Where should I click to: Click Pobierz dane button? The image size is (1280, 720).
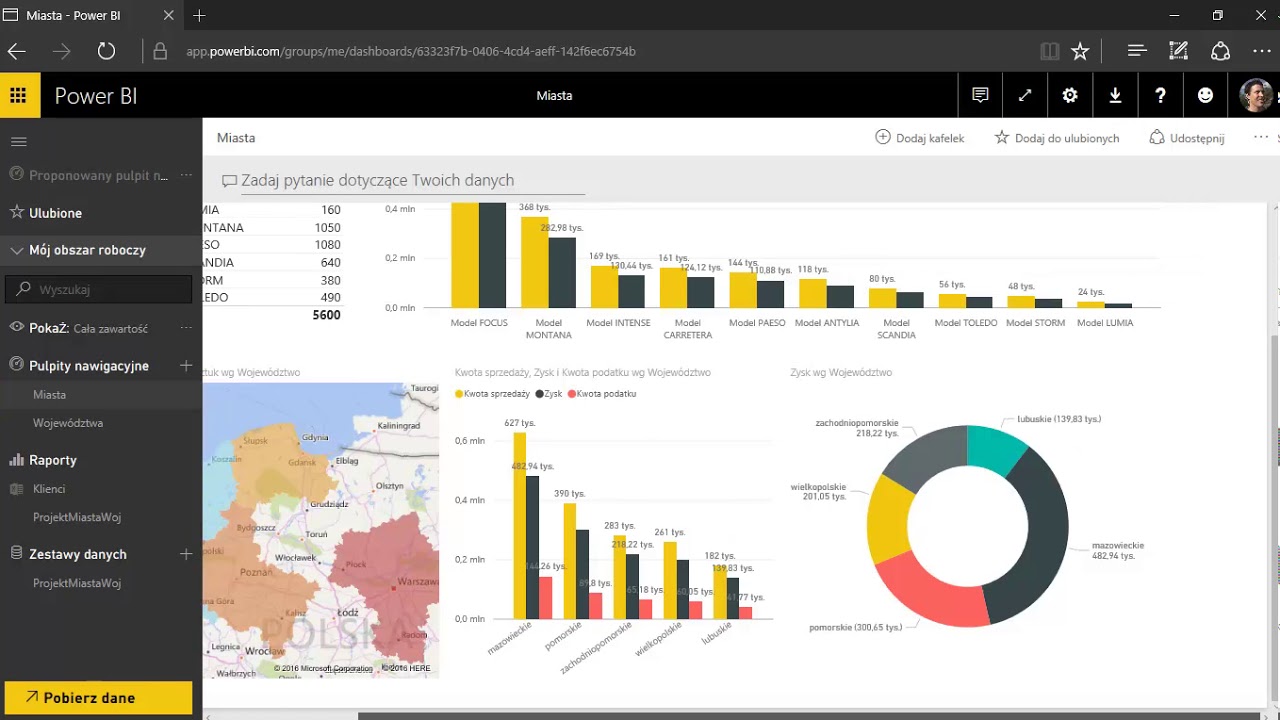point(98,698)
